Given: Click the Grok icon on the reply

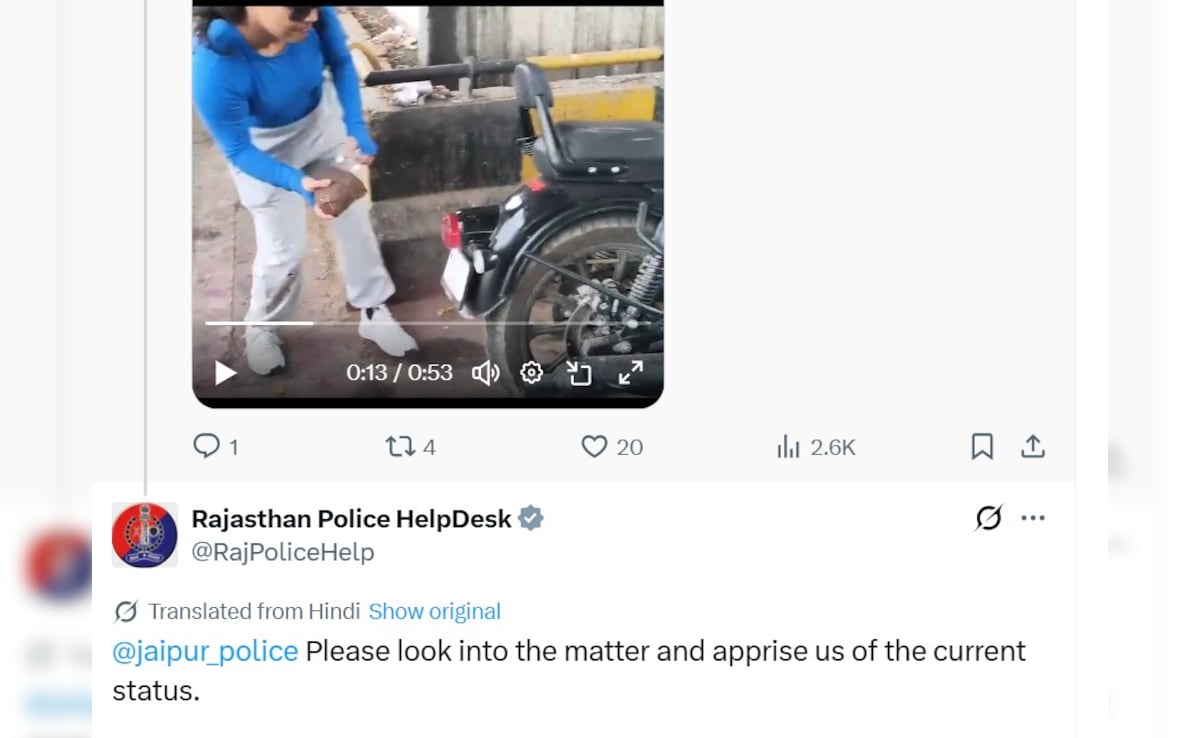Looking at the screenshot, I should tap(988, 518).
